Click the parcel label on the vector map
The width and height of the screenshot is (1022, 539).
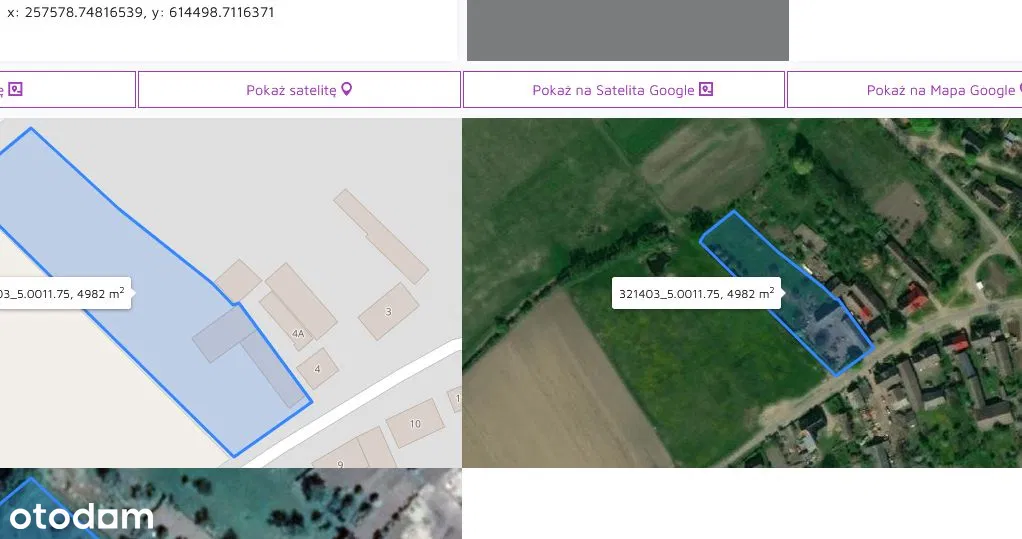point(62,293)
